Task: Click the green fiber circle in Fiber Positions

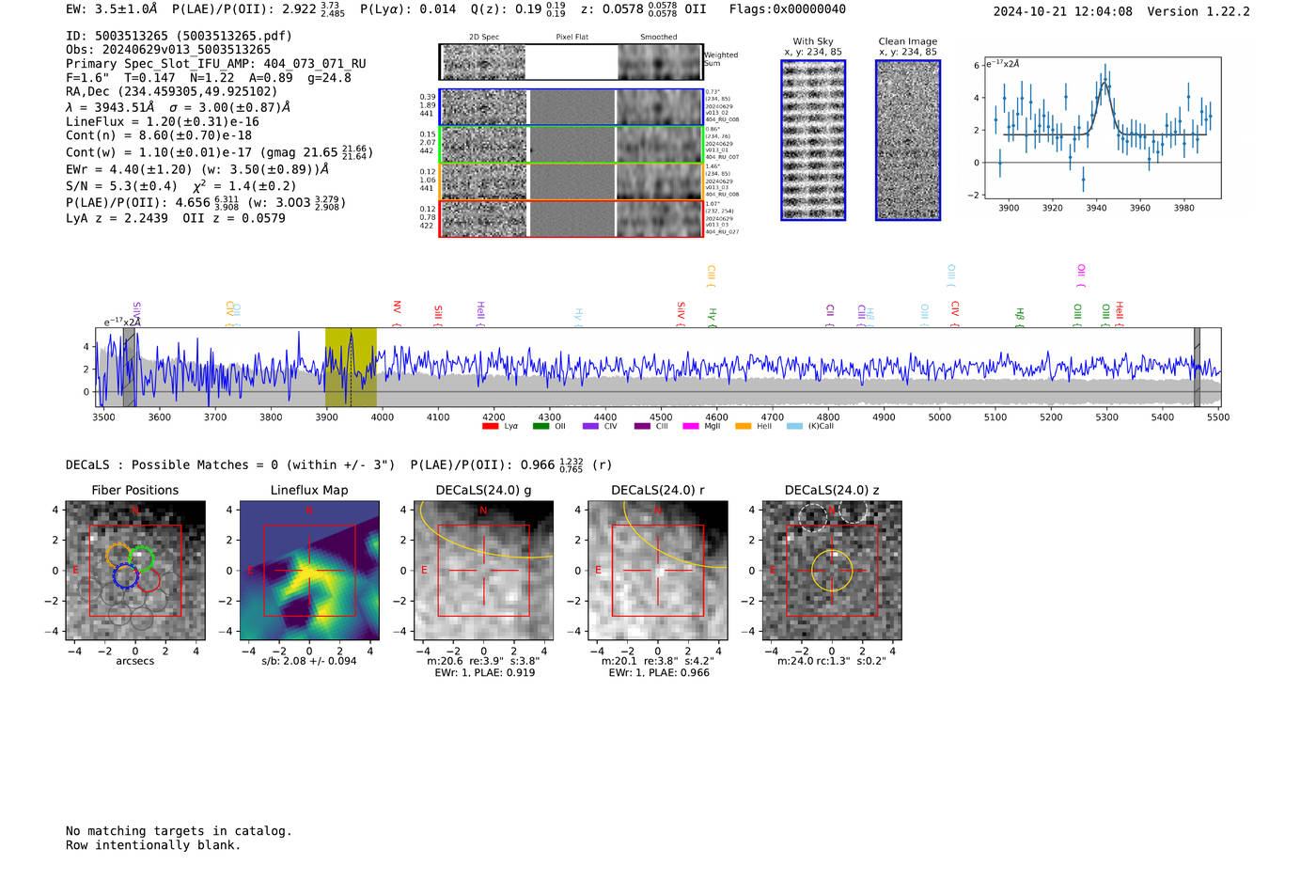Action: point(141,558)
